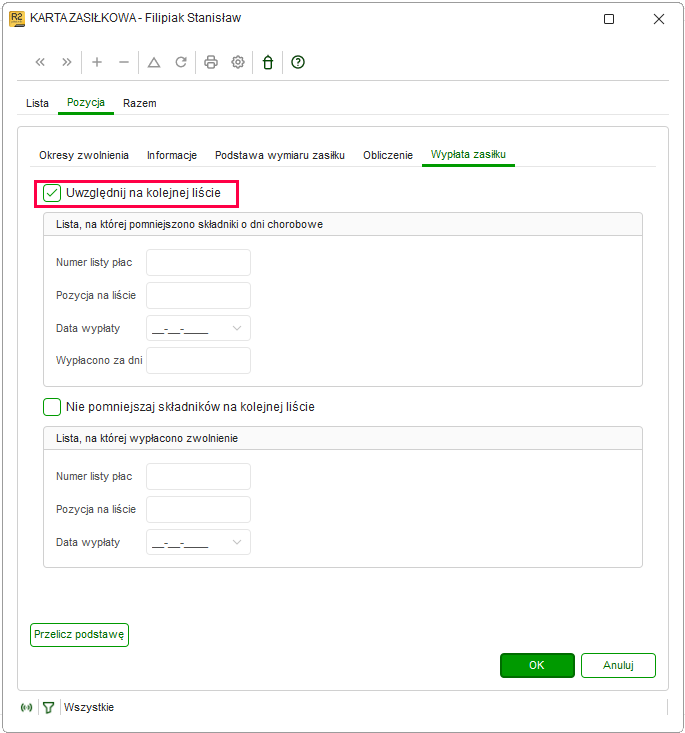Open the Obliczenie subtab

coord(388,155)
